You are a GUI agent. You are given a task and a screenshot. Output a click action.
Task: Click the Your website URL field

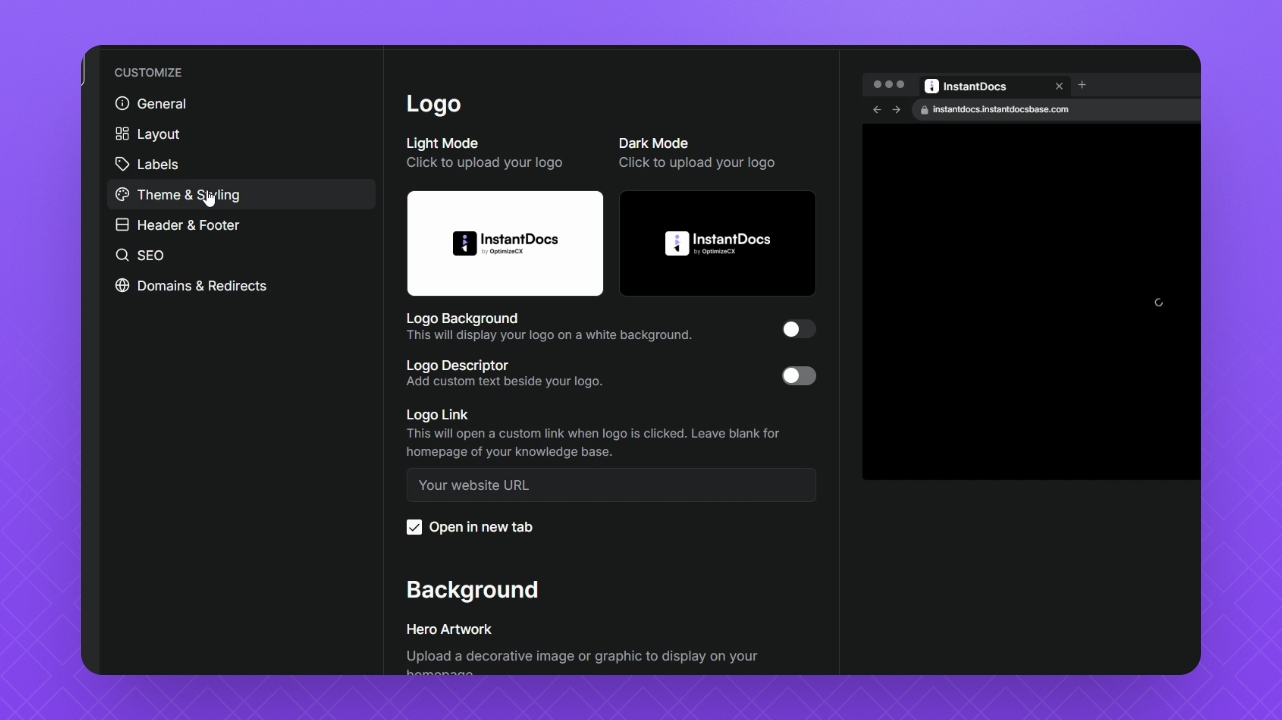coord(610,485)
